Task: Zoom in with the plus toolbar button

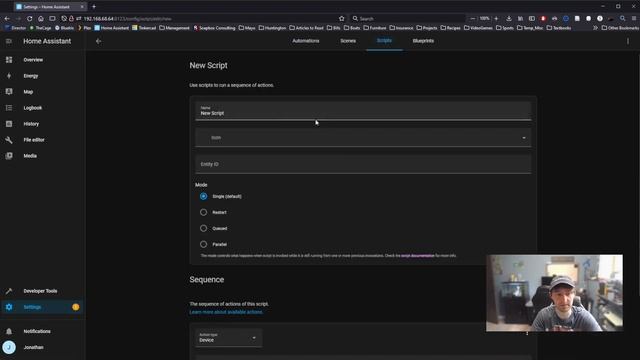Action: pyautogui.click(x=496, y=18)
